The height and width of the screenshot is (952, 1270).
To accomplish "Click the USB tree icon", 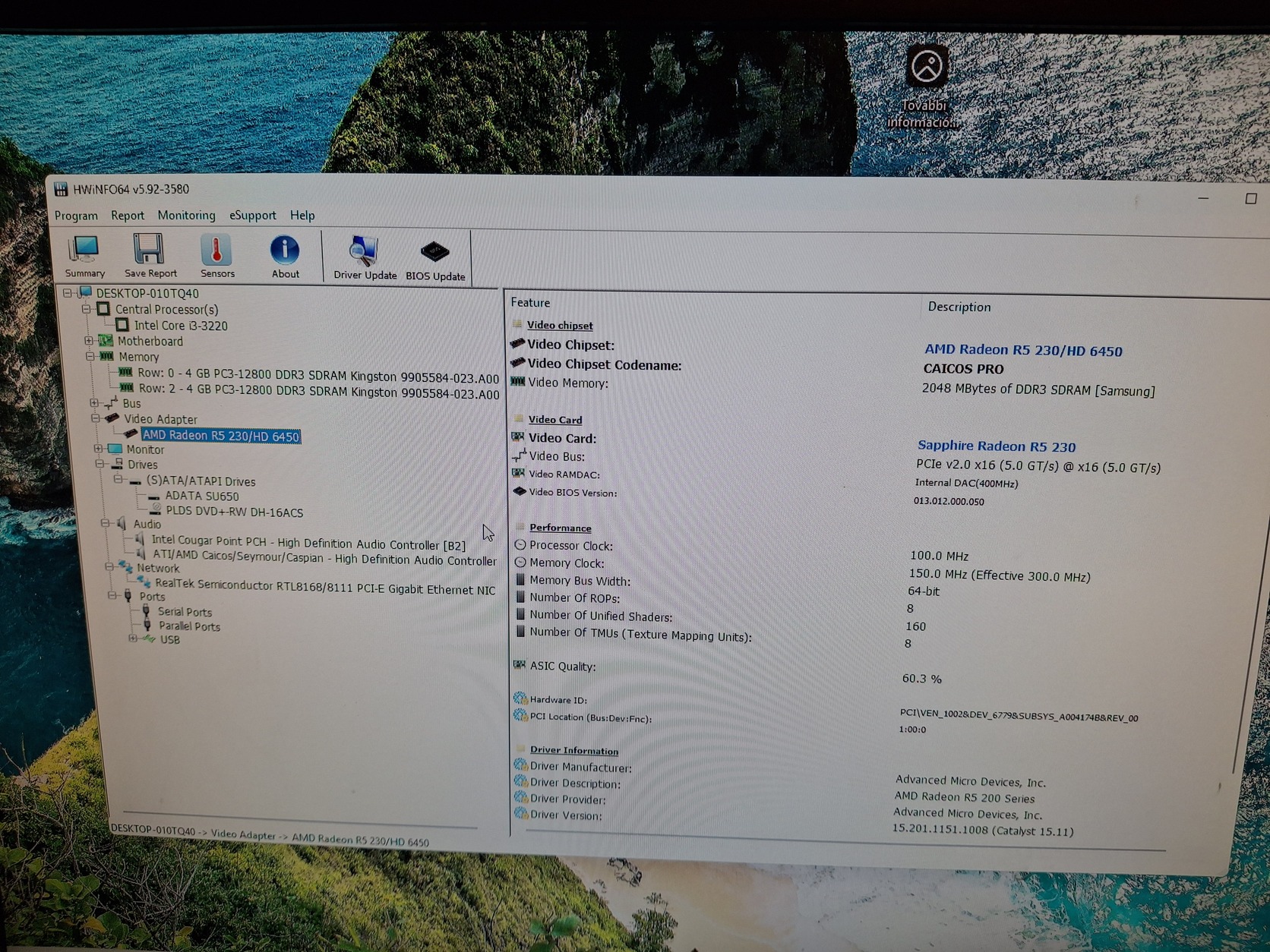I will [x=150, y=639].
